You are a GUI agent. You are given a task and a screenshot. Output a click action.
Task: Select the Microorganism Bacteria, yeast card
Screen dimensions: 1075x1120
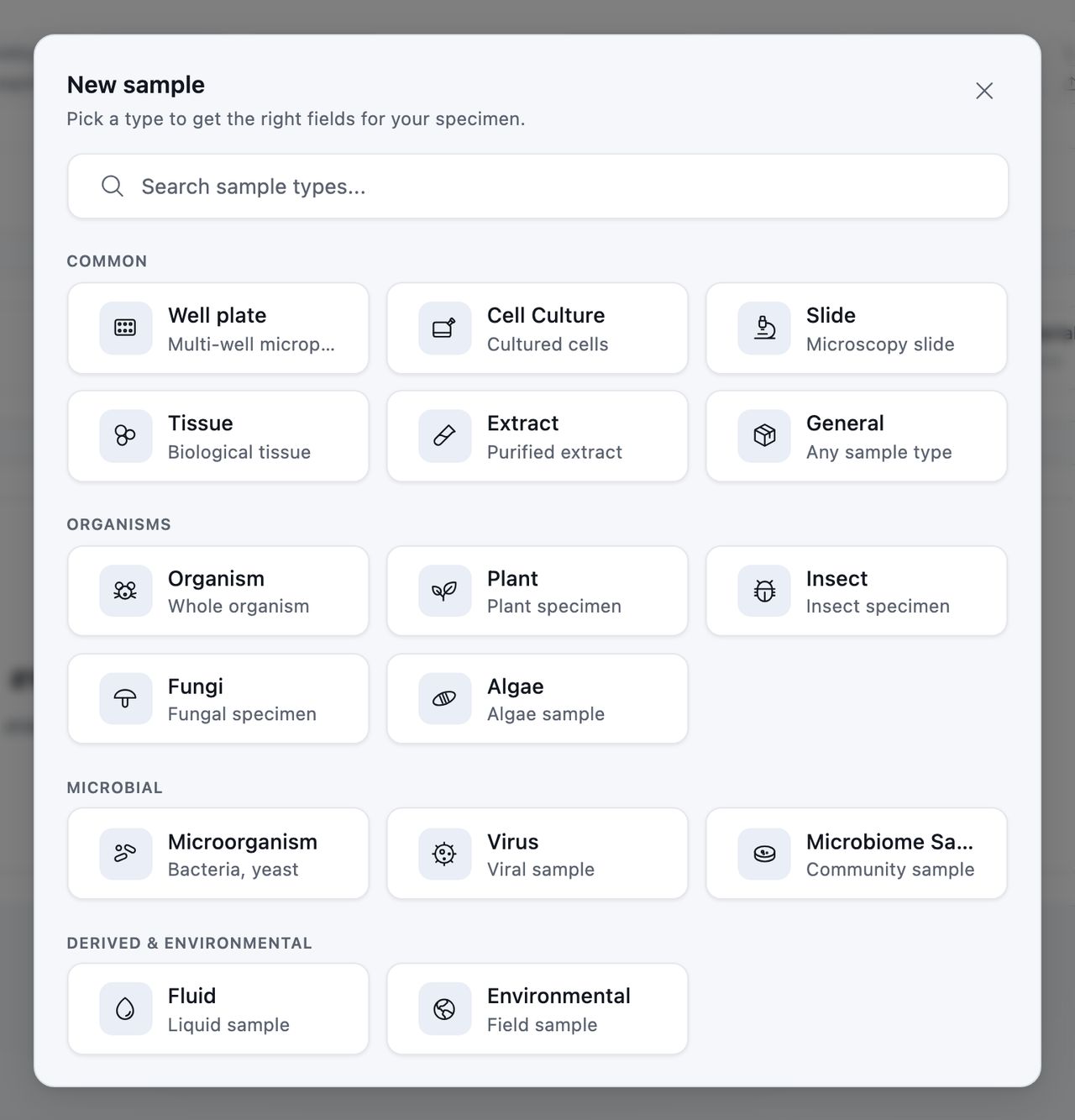(218, 854)
